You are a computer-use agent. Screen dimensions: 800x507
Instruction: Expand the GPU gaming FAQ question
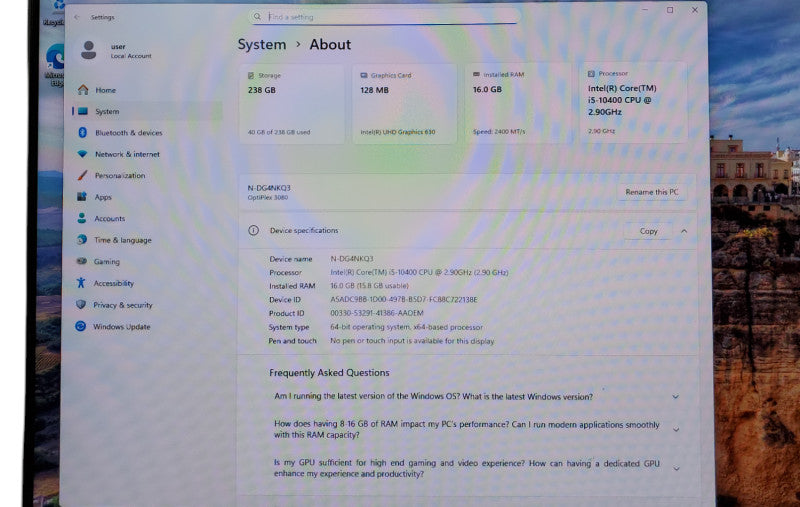click(677, 469)
